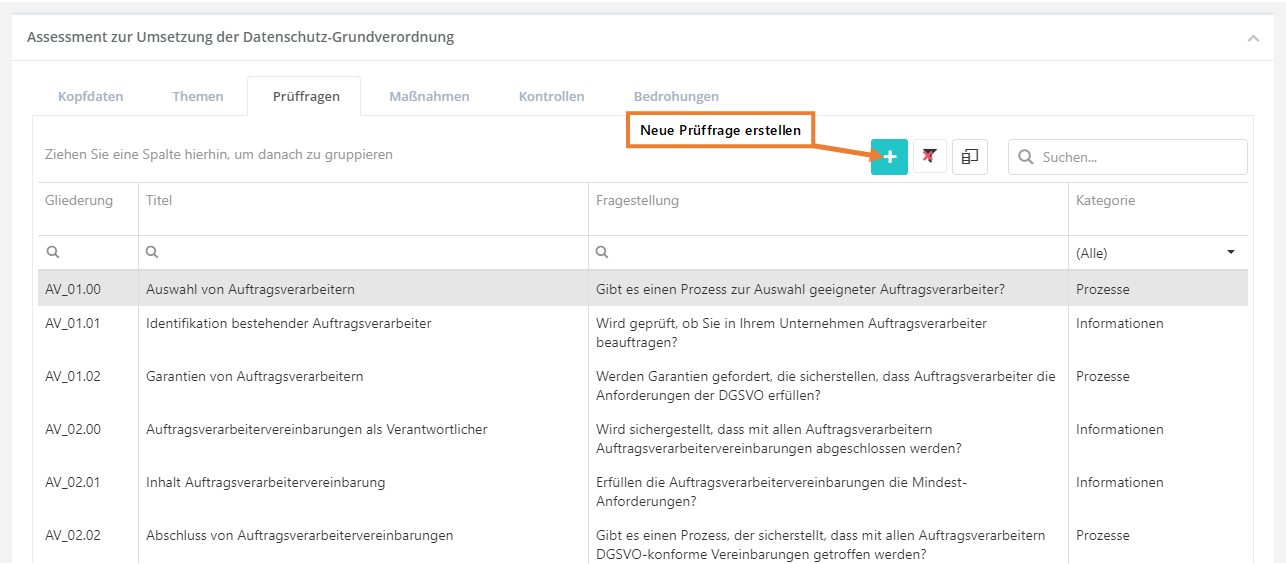Click the teal plus button to create Prüffrage

coord(889,157)
